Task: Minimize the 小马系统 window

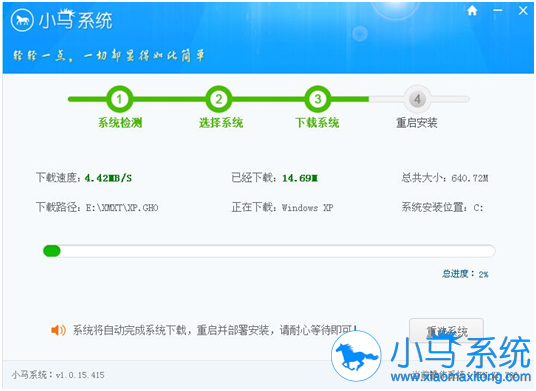Action: pos(498,11)
